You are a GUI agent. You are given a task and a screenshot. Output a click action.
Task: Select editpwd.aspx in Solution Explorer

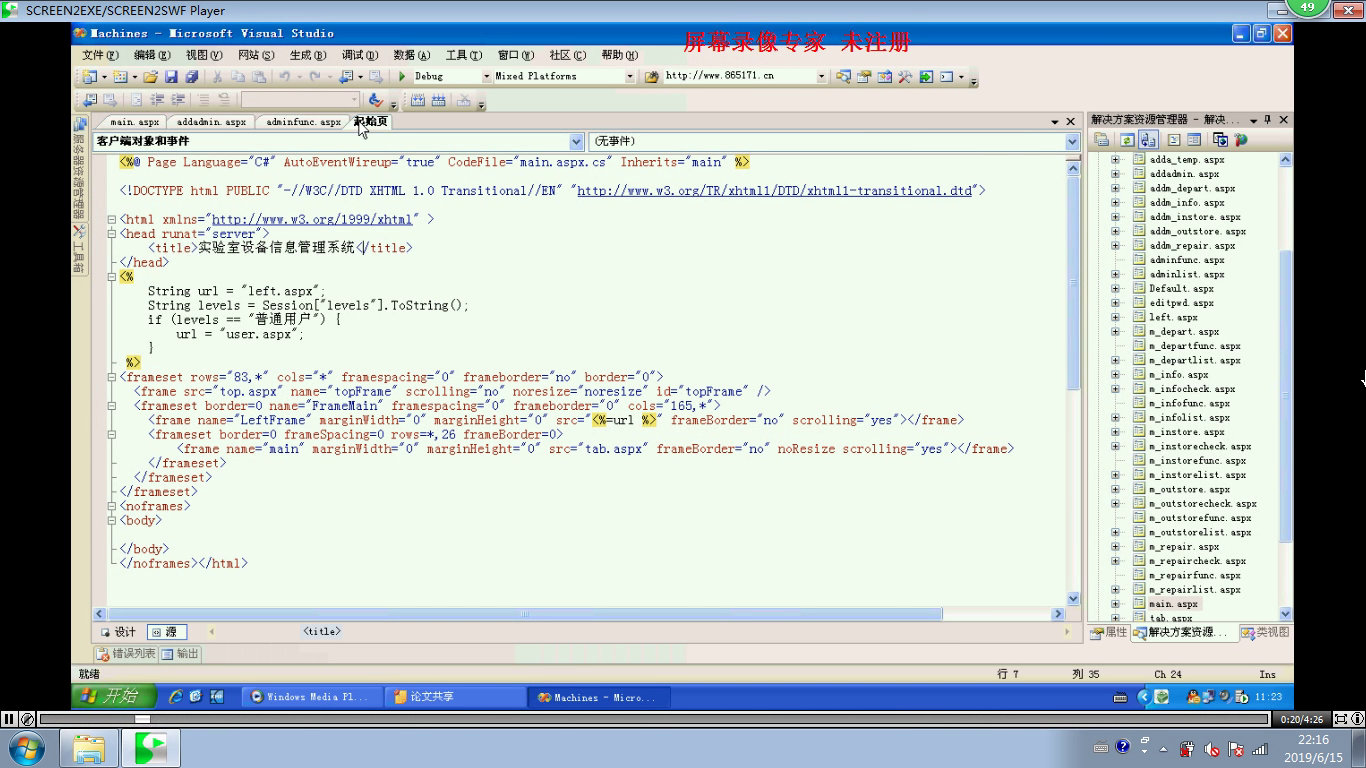[1181, 303]
